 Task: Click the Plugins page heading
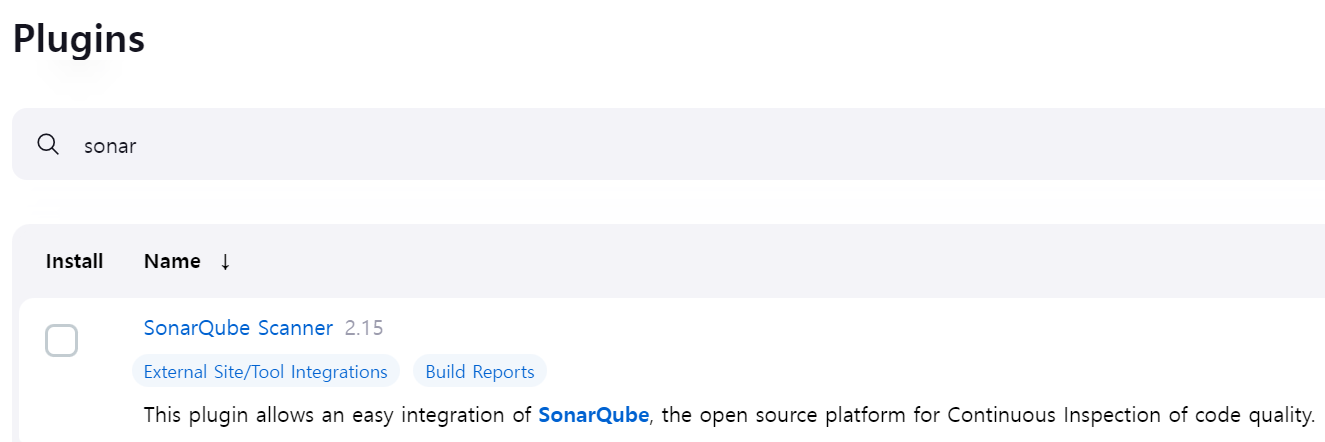tap(79, 39)
